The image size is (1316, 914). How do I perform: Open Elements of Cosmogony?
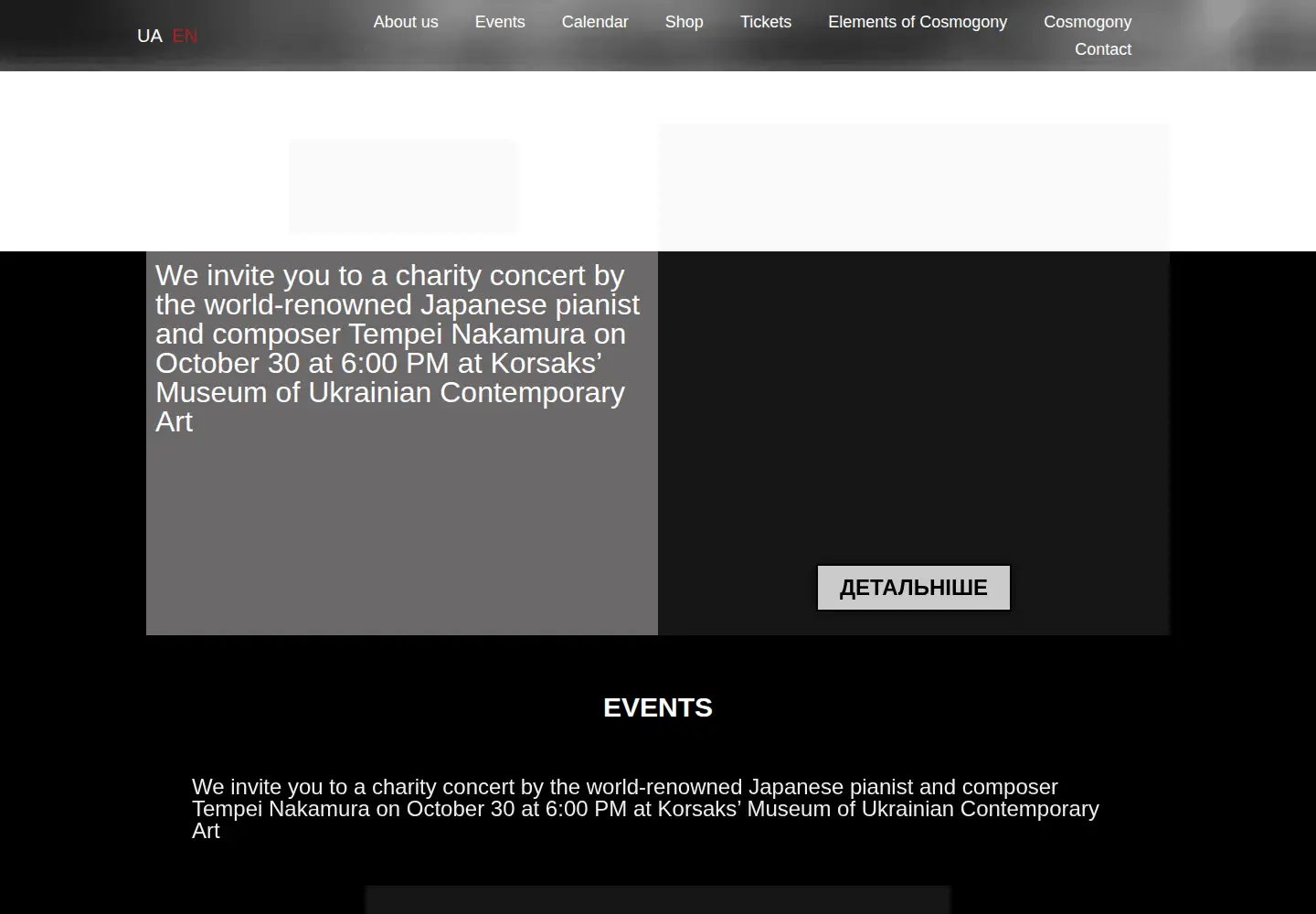[918, 22]
